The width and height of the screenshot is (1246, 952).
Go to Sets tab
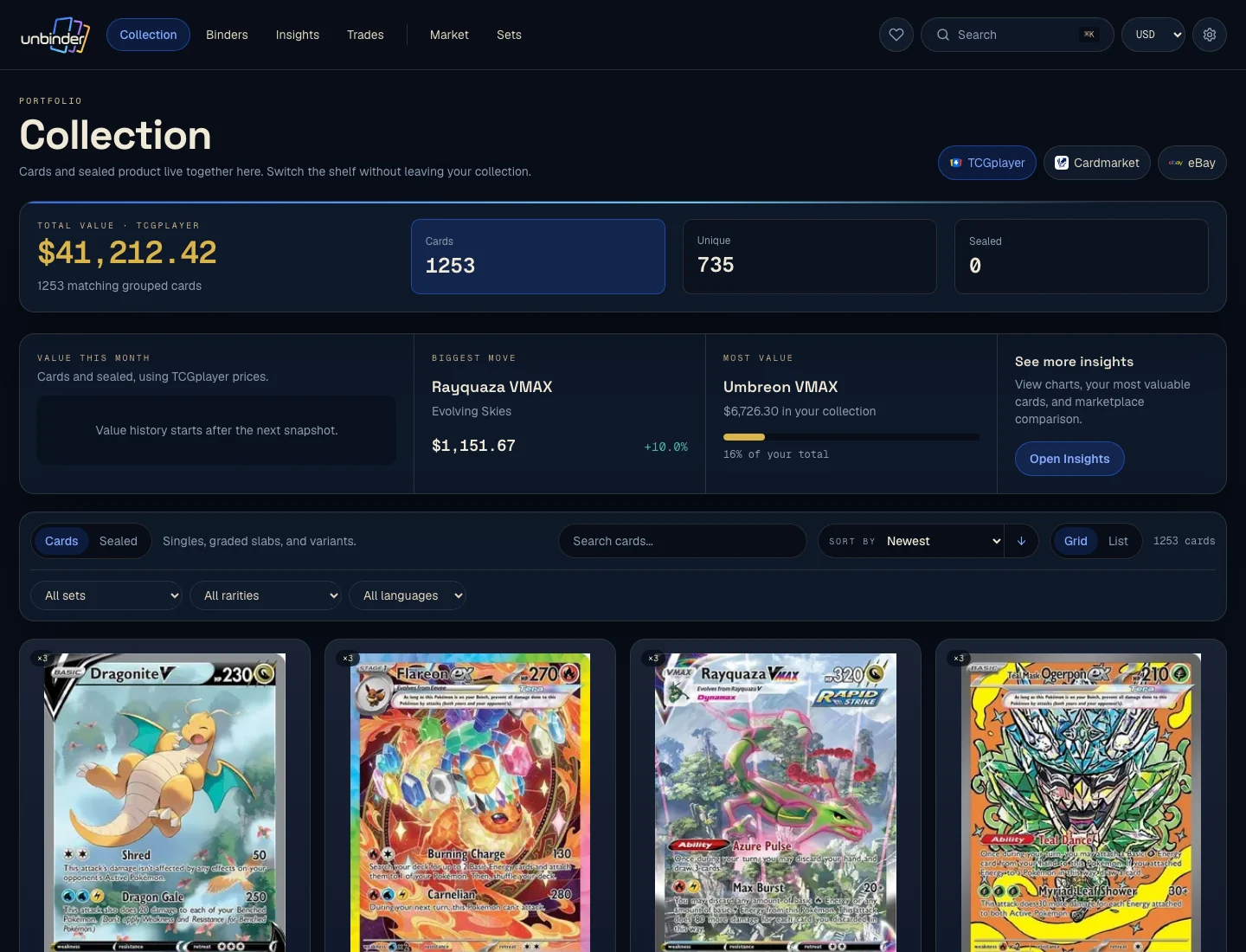point(509,35)
